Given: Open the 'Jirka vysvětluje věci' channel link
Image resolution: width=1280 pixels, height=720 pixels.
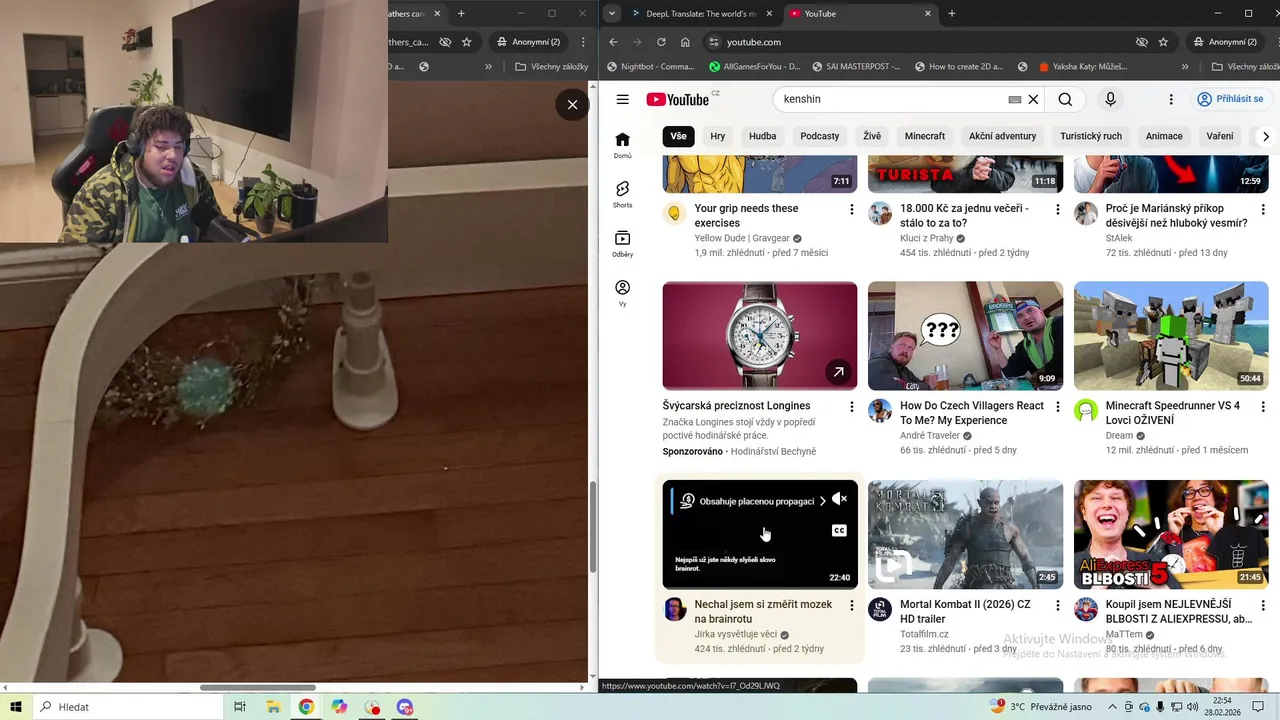Looking at the screenshot, I should 735,634.
